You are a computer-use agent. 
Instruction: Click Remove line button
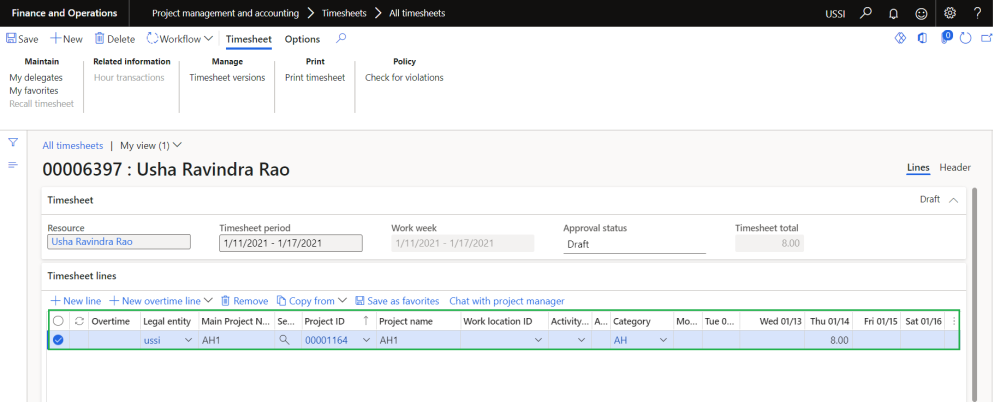244,301
